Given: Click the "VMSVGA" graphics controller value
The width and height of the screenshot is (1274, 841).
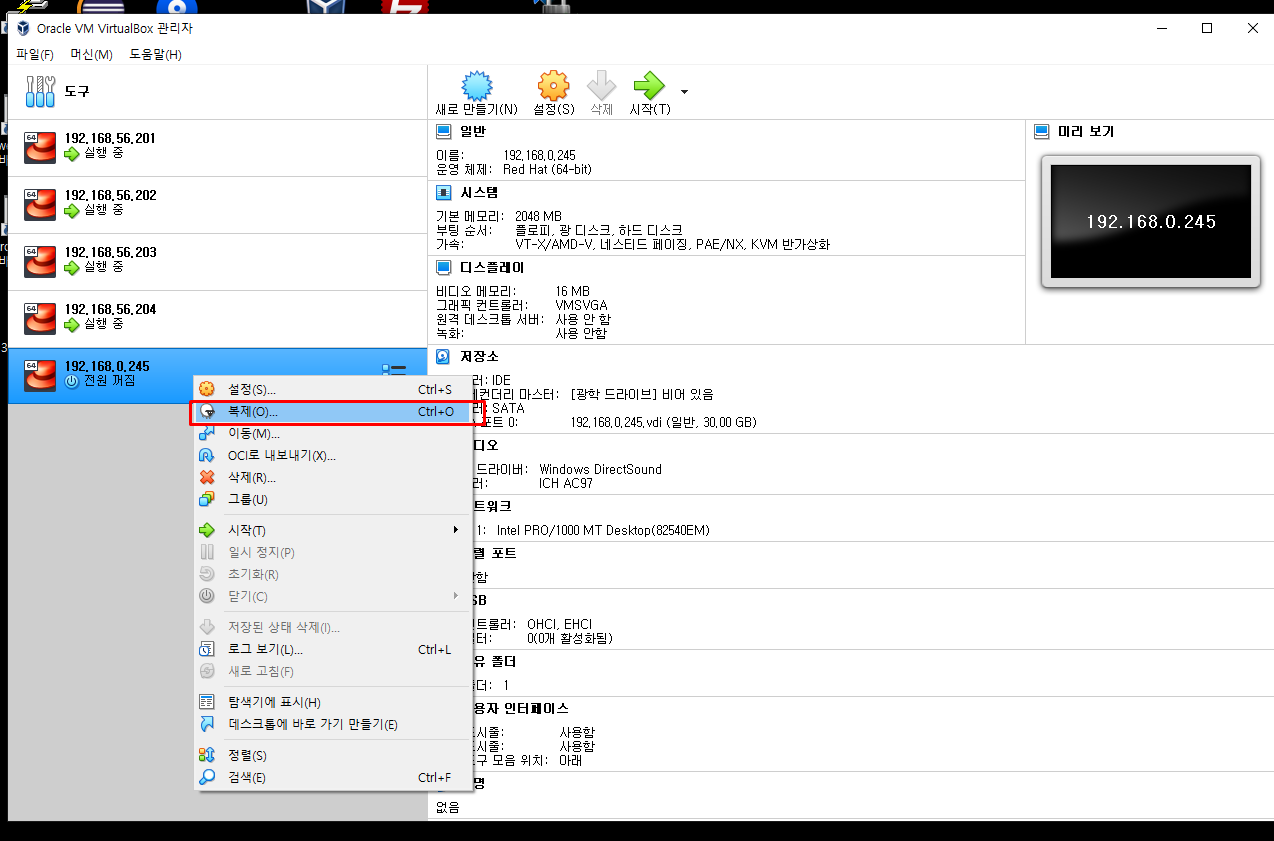Looking at the screenshot, I should tap(581, 305).
